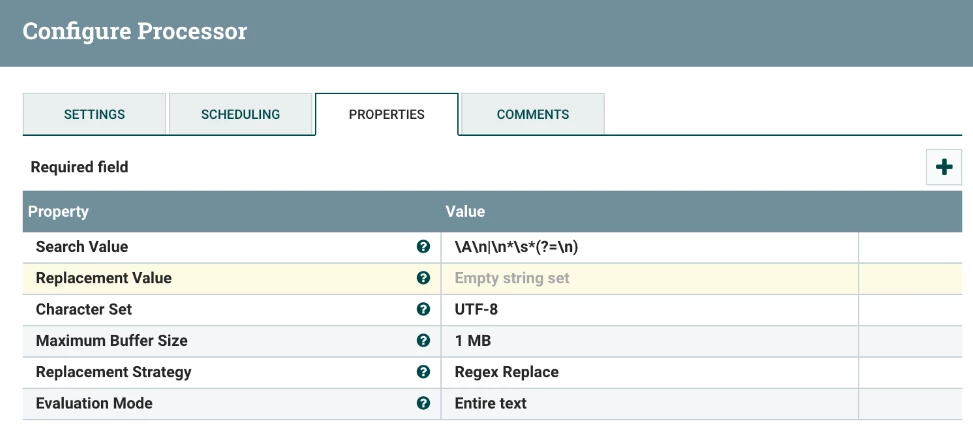Change the UTF-8 character set value
Image resolution: width=973 pixels, height=426 pixels.
pos(650,309)
